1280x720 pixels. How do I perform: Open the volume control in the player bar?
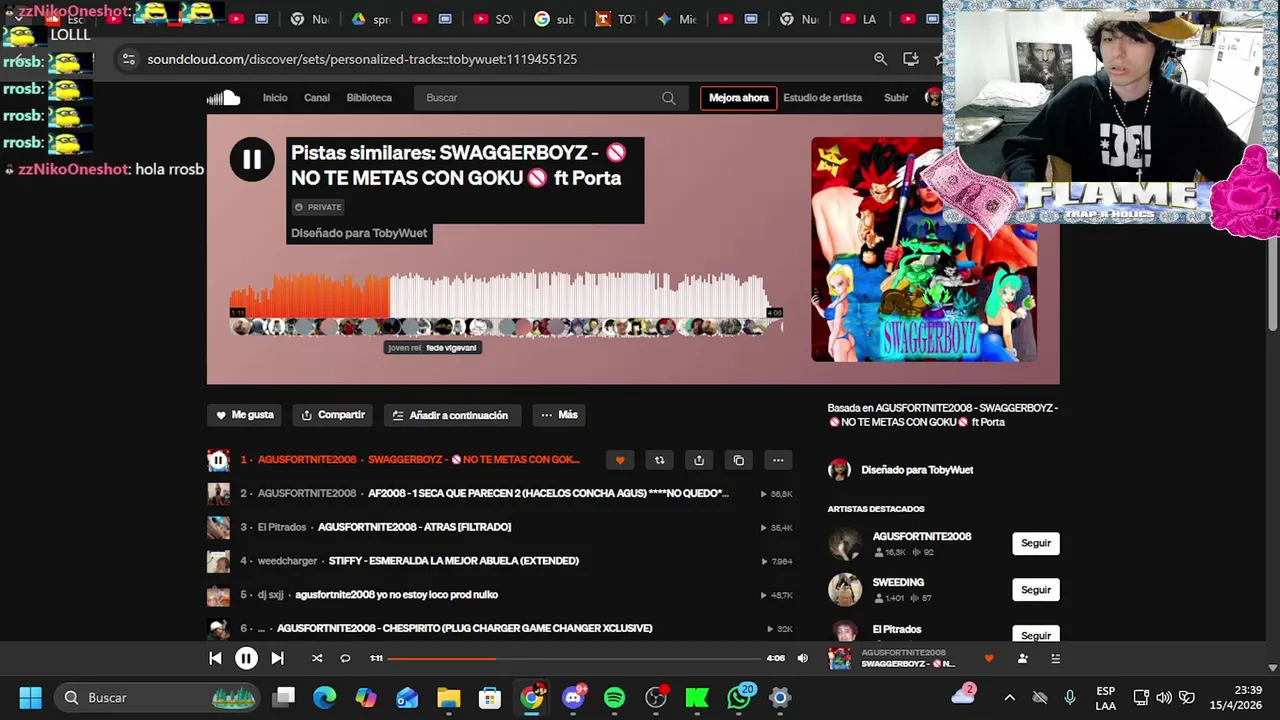click(x=802, y=658)
